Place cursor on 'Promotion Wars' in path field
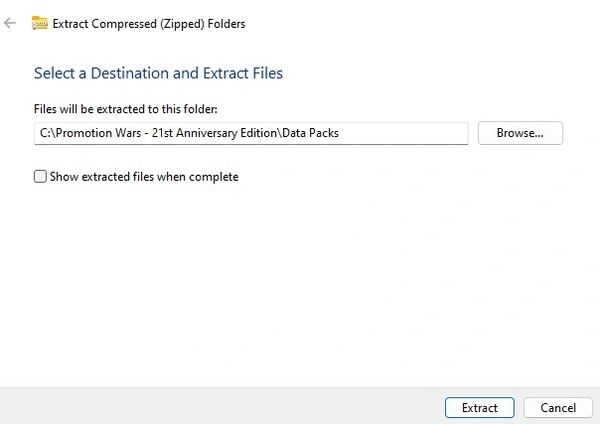The width and height of the screenshot is (600, 424). pyautogui.click(x=98, y=133)
